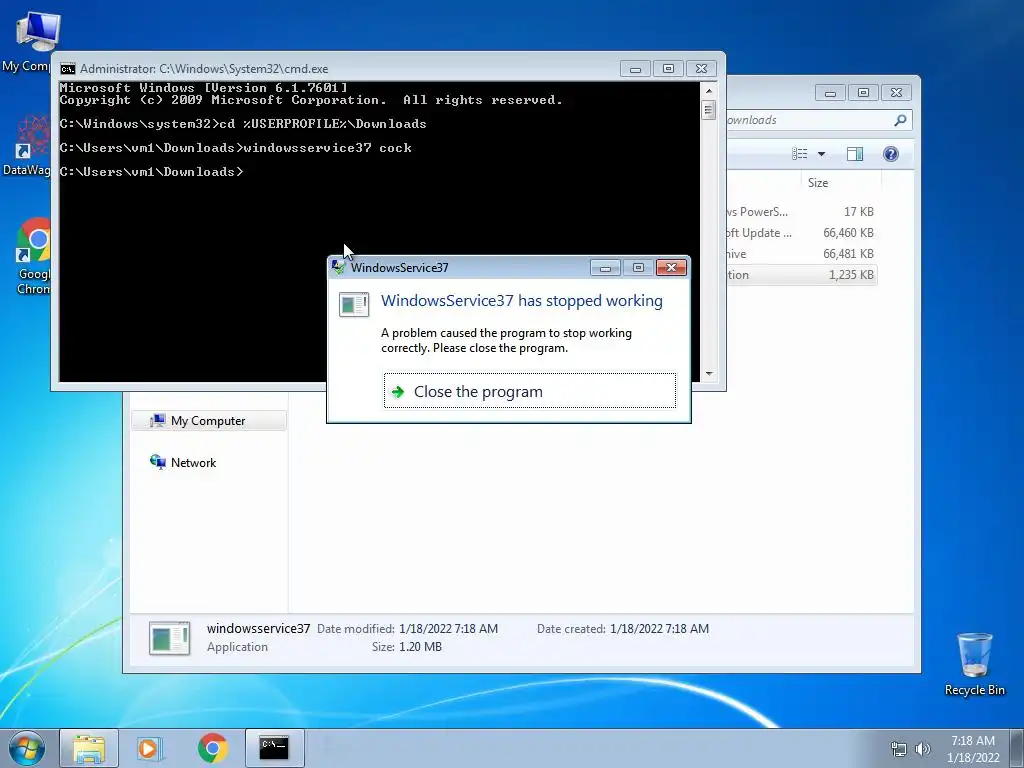This screenshot has width=1024, height=768.
Task: Click the My Computer icon in navigation pane
Action: [x=157, y=421]
